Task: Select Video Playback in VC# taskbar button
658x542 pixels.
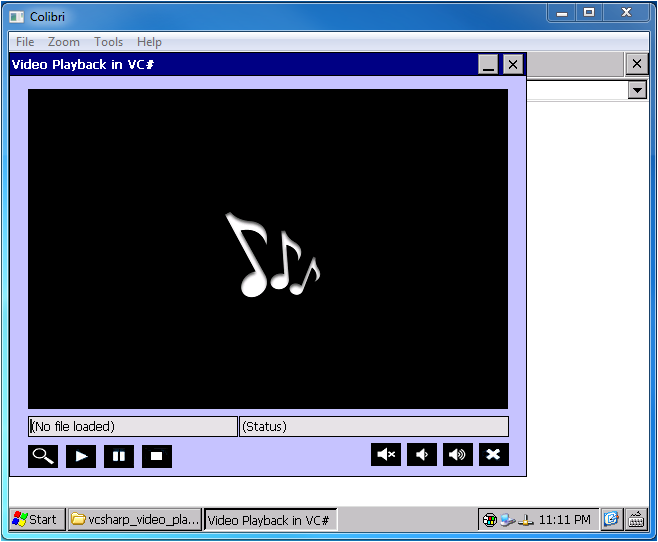Action: (x=270, y=520)
